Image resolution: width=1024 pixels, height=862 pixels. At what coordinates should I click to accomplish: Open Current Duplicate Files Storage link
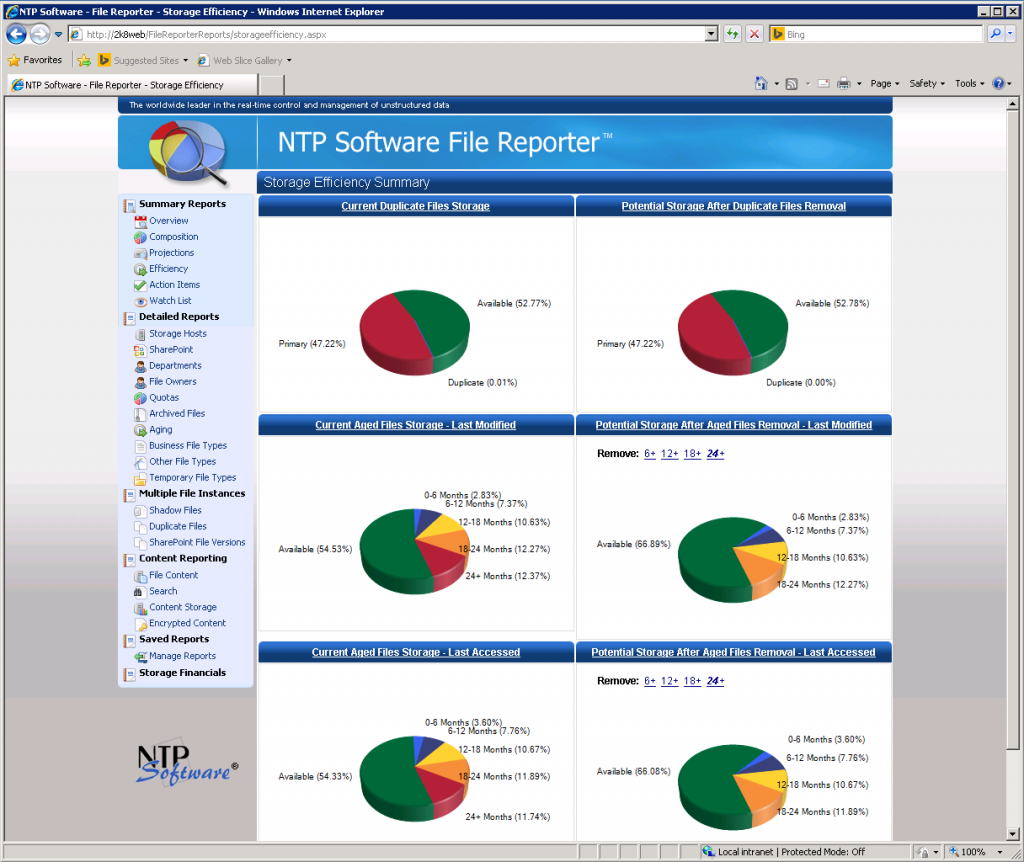tap(415, 206)
